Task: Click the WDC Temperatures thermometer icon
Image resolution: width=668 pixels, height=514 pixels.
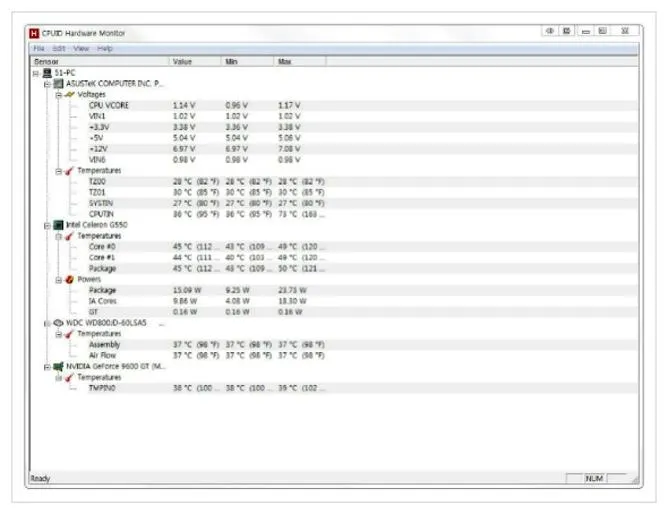Action: click(69, 334)
